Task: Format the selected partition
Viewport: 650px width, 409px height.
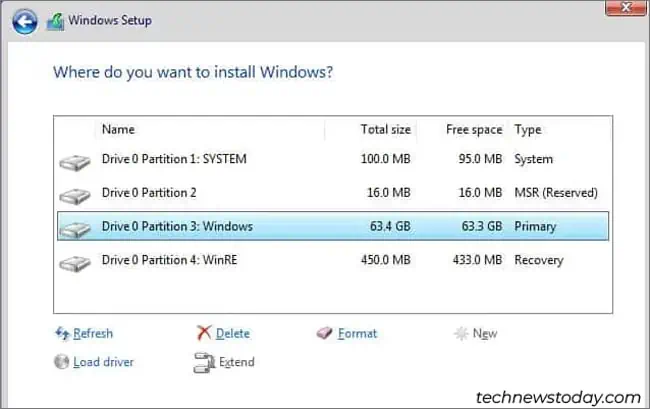Action: (x=357, y=333)
